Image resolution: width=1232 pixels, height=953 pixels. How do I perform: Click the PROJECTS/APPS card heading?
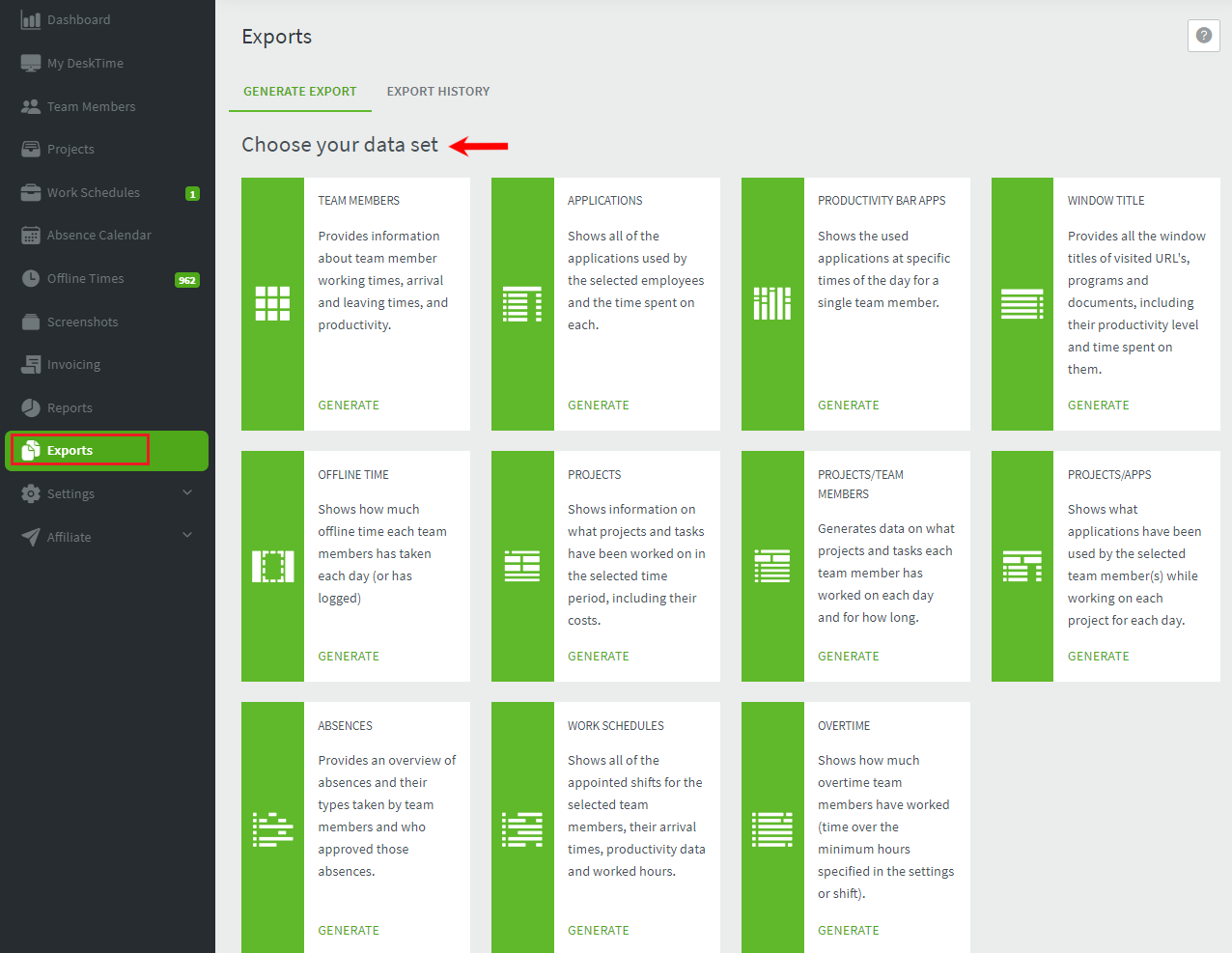point(1109,475)
